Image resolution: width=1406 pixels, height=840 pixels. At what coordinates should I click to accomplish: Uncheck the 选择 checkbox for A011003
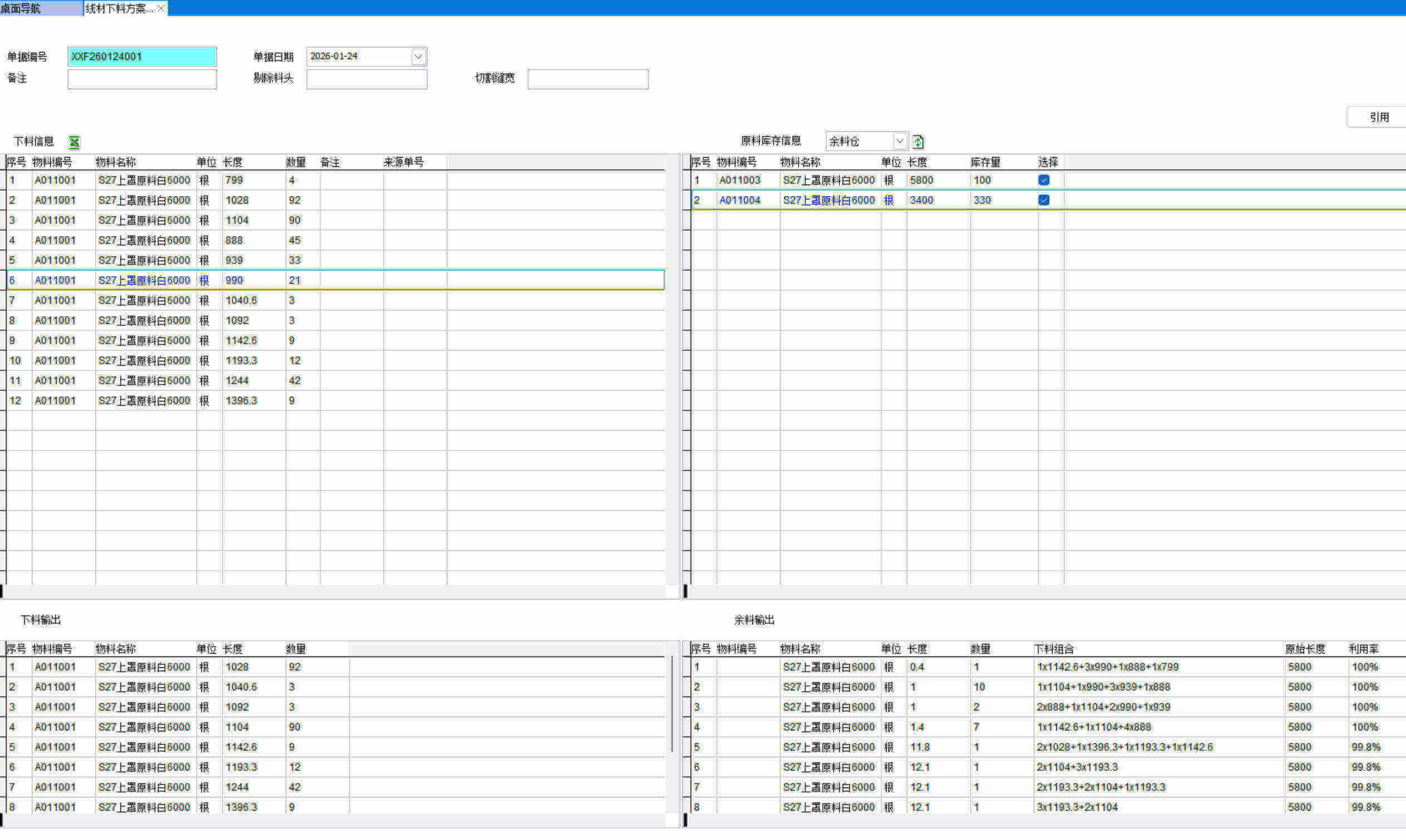(1044, 180)
